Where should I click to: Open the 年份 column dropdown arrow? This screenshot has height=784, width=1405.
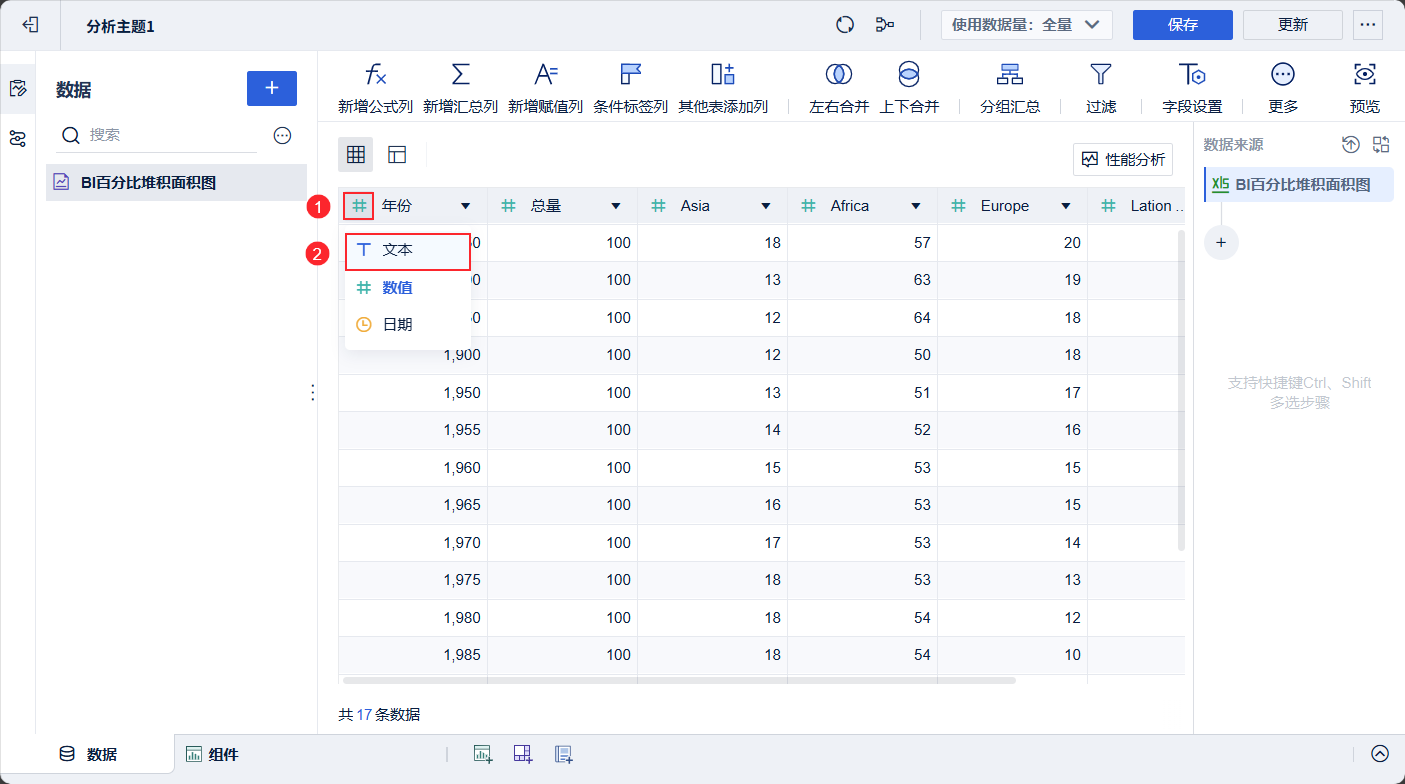(x=465, y=206)
